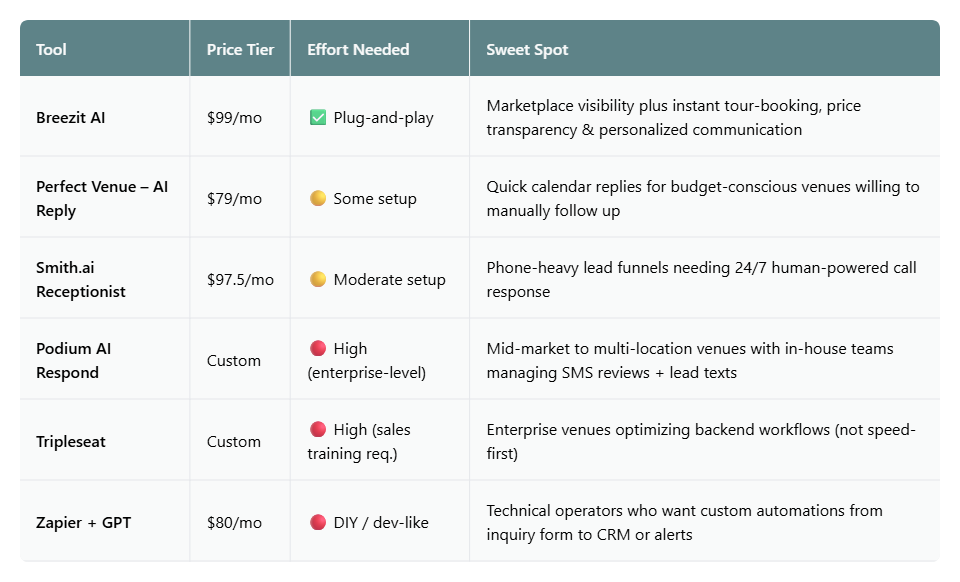Select the Tool column header
This screenshot has width=960, height=582.
point(51,50)
